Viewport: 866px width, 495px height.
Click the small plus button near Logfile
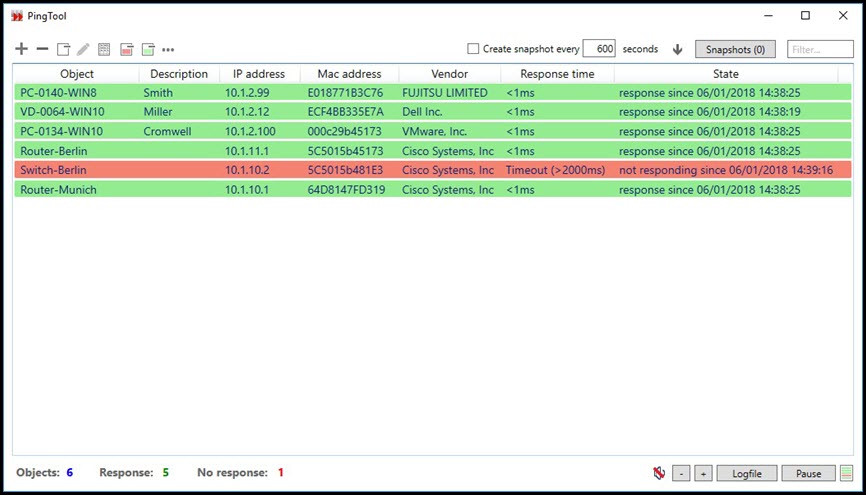(703, 473)
